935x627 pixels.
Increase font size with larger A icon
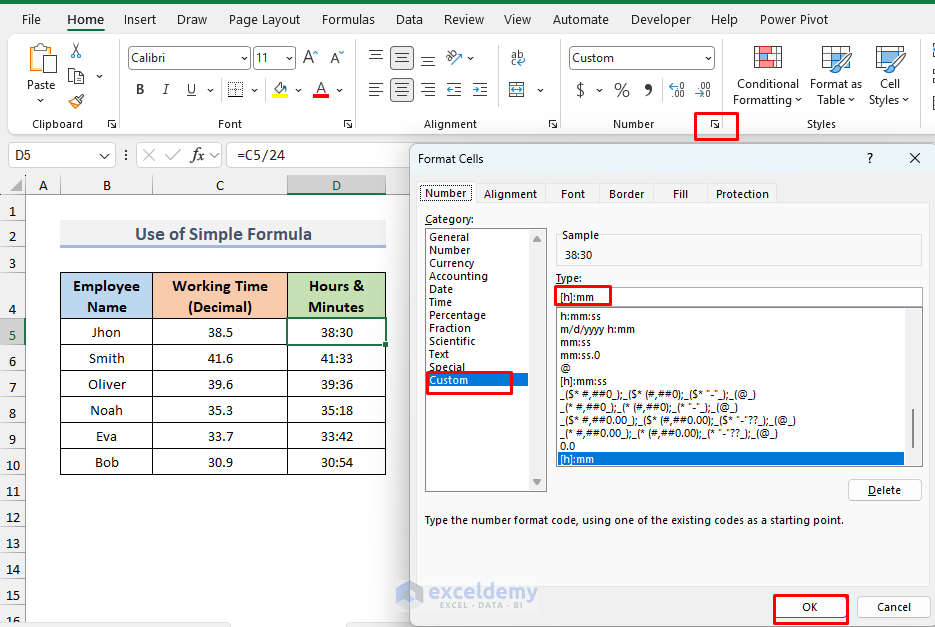point(310,58)
